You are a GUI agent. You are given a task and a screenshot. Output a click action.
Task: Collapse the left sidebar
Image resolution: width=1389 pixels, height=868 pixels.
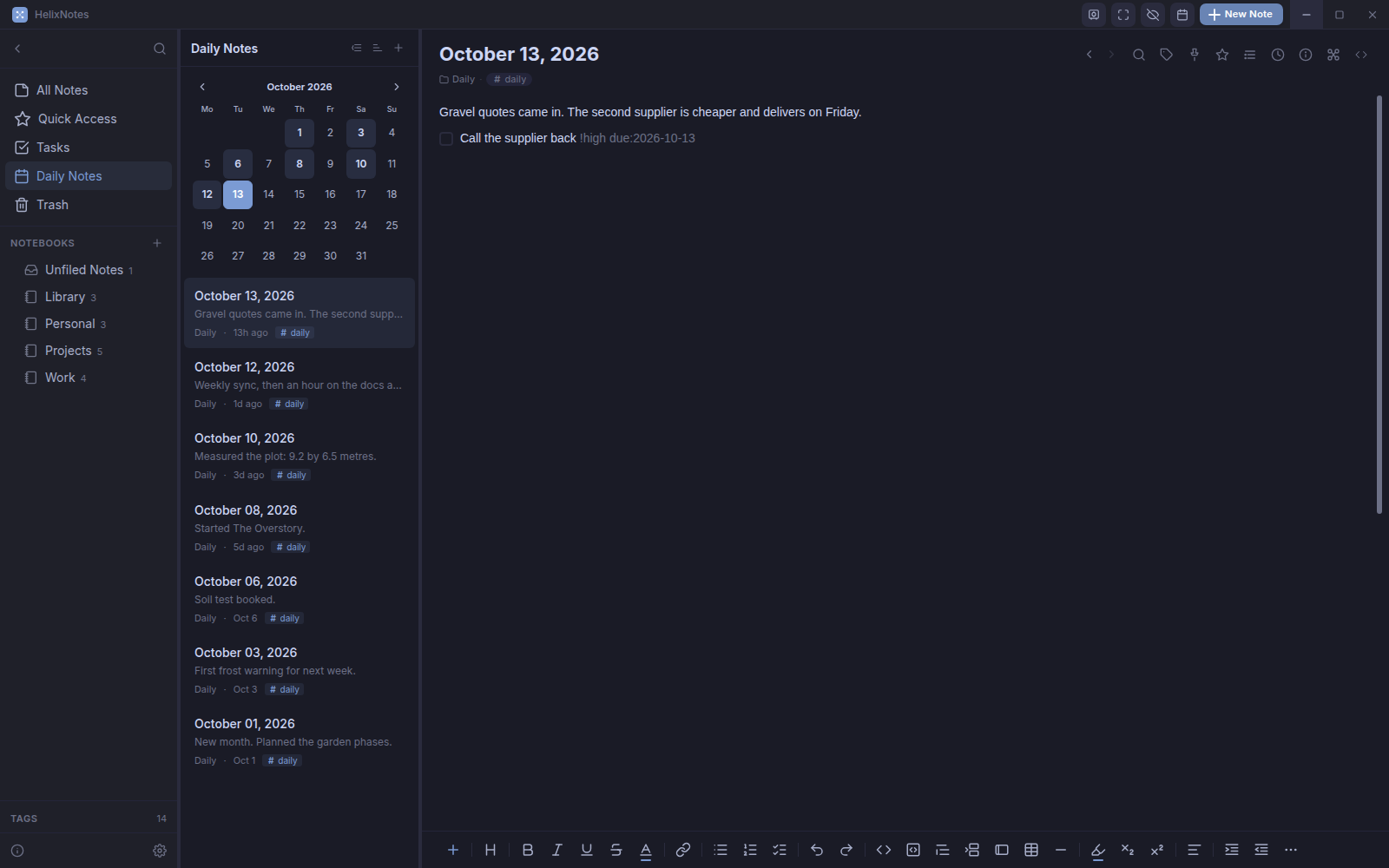(x=17, y=49)
